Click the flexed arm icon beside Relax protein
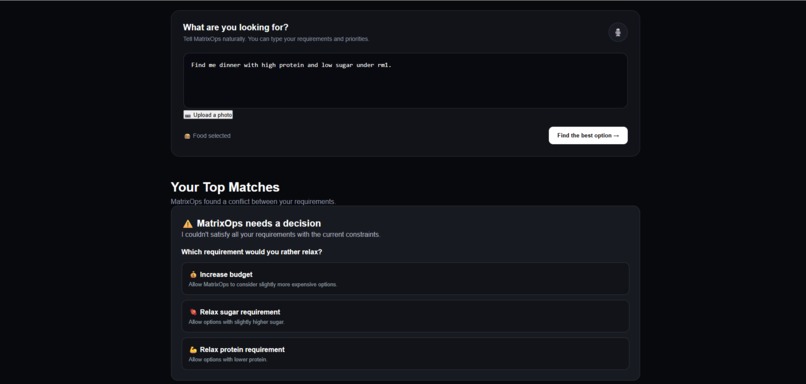The image size is (806, 384). tap(193, 350)
